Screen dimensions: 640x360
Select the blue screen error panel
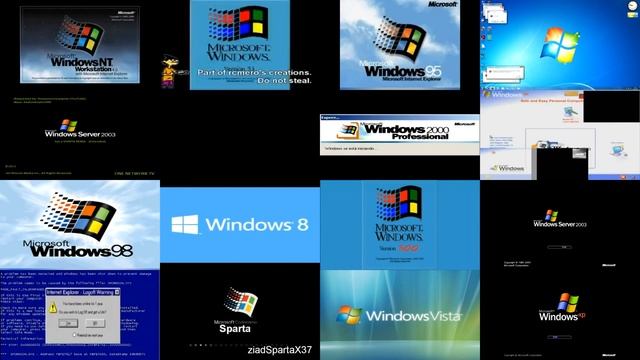tap(80, 315)
